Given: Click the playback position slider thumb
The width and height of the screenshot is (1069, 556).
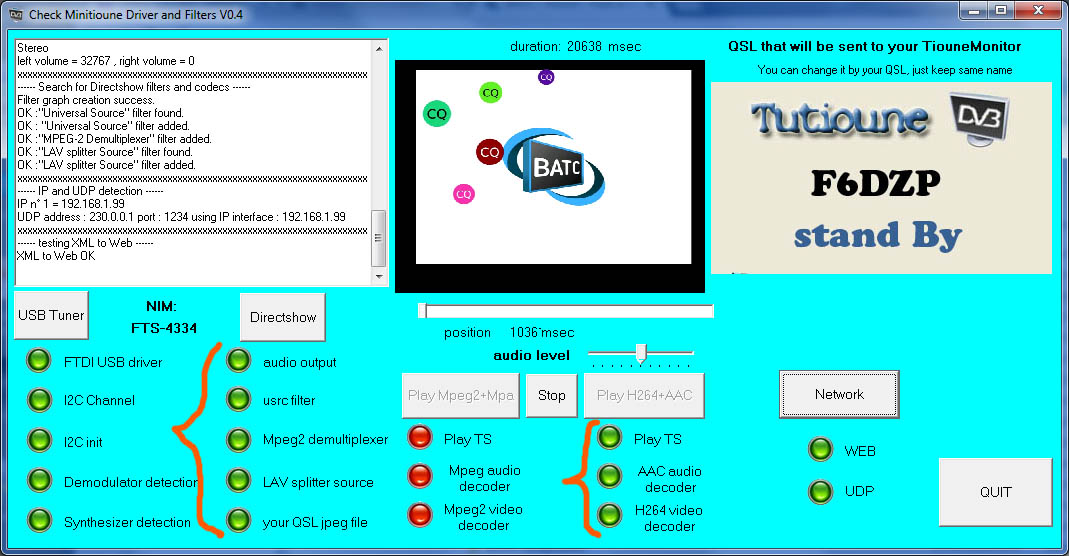Looking at the screenshot, I should (x=423, y=311).
